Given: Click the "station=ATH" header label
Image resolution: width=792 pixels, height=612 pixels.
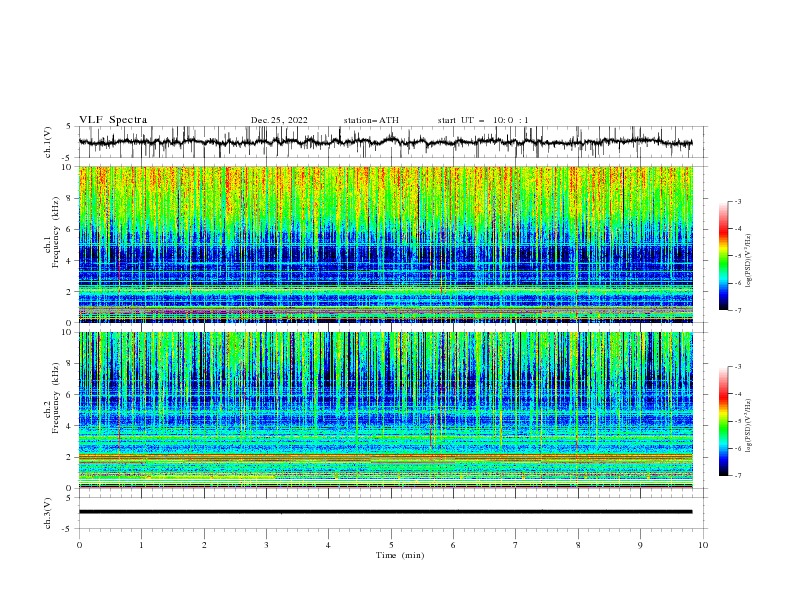Looking at the screenshot, I should (371, 120).
